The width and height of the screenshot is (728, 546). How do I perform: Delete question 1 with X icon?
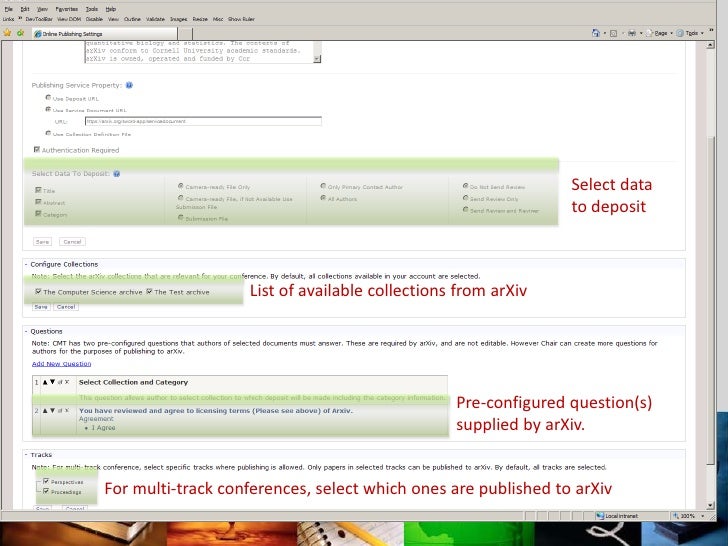[67, 382]
